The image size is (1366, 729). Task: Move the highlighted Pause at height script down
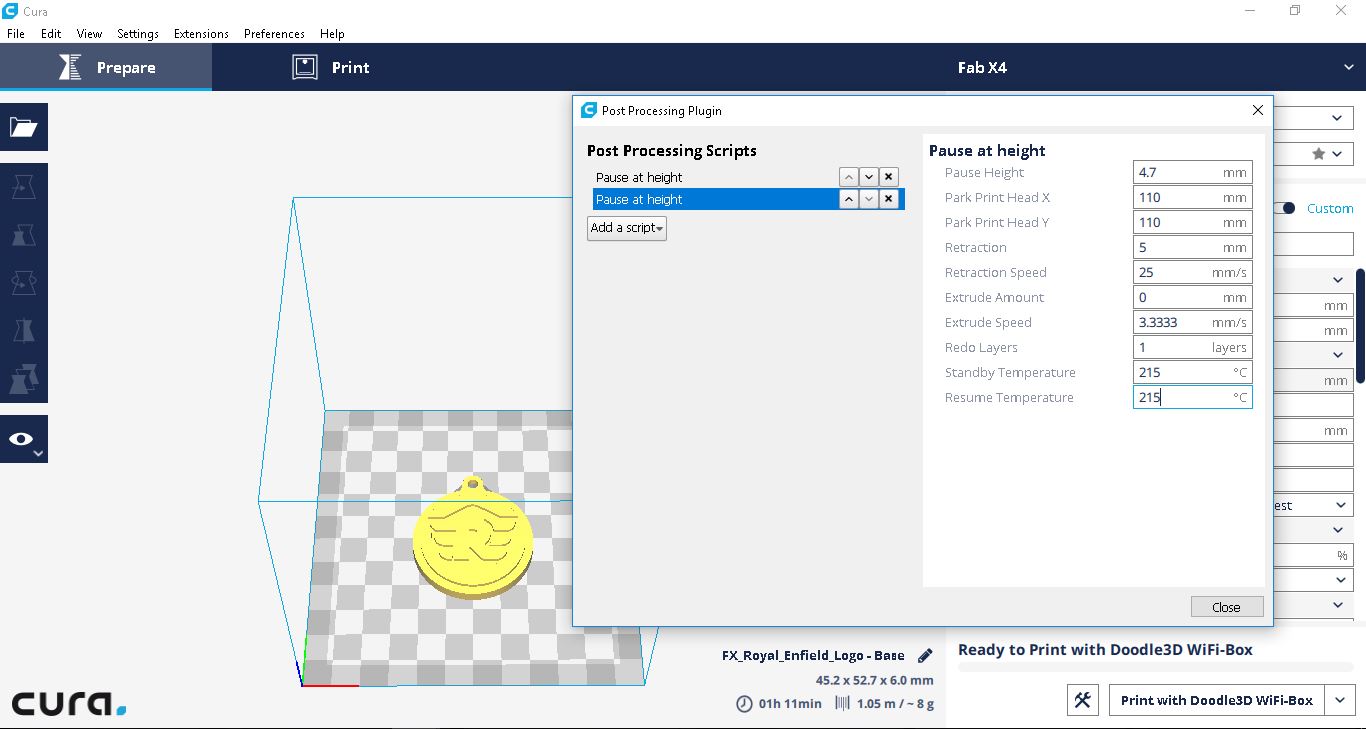pyautogui.click(x=869, y=199)
